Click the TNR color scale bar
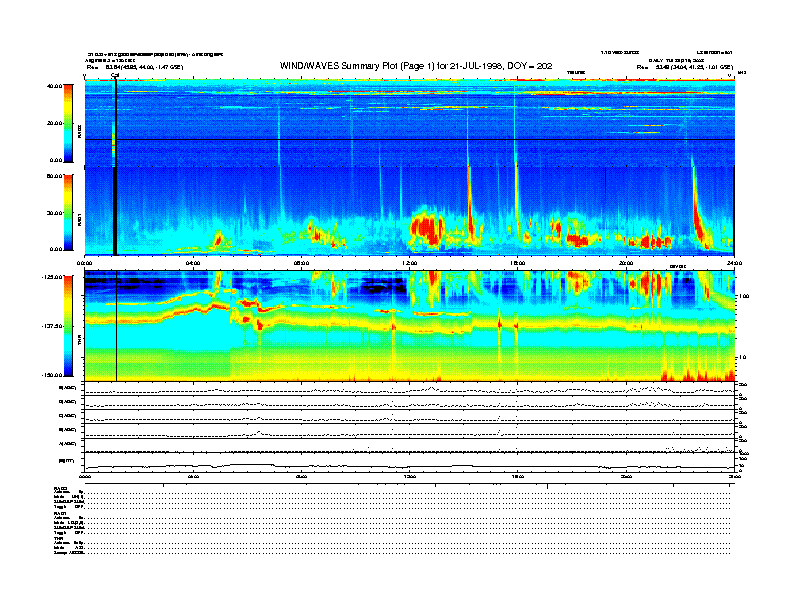 pos(68,326)
